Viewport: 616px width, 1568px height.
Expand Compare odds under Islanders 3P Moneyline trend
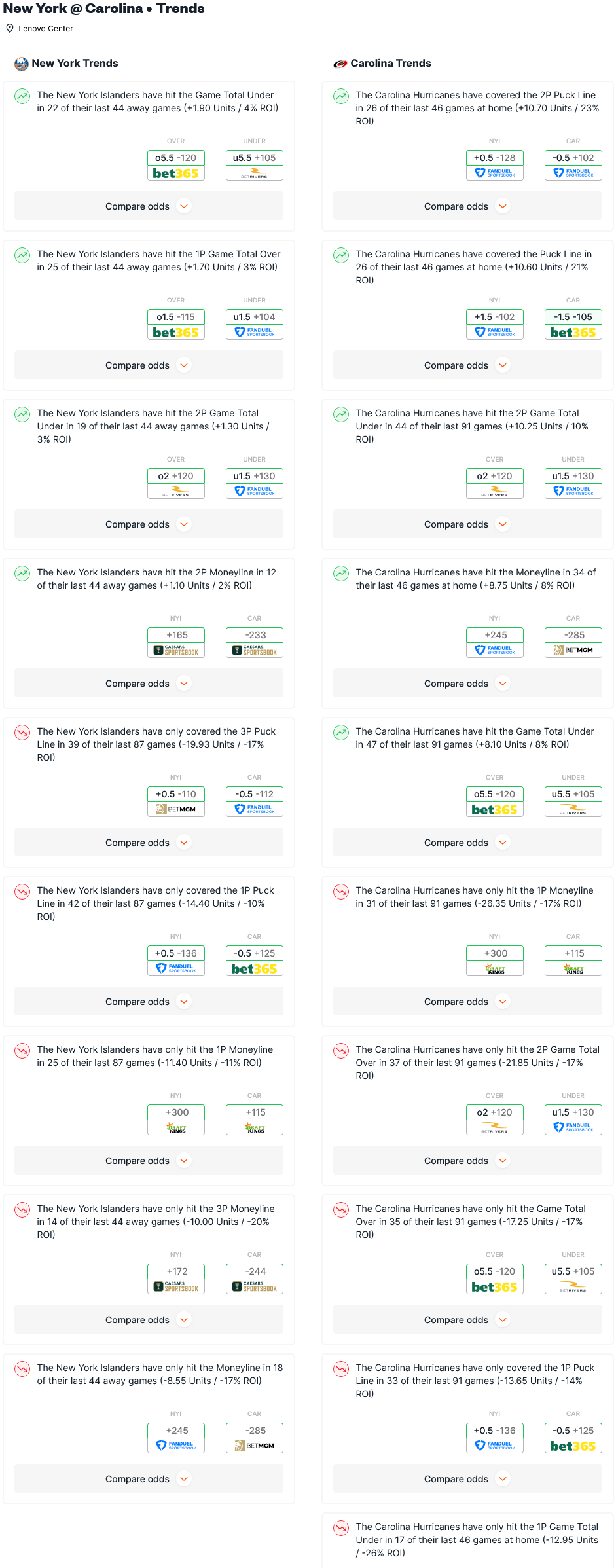tap(149, 1320)
